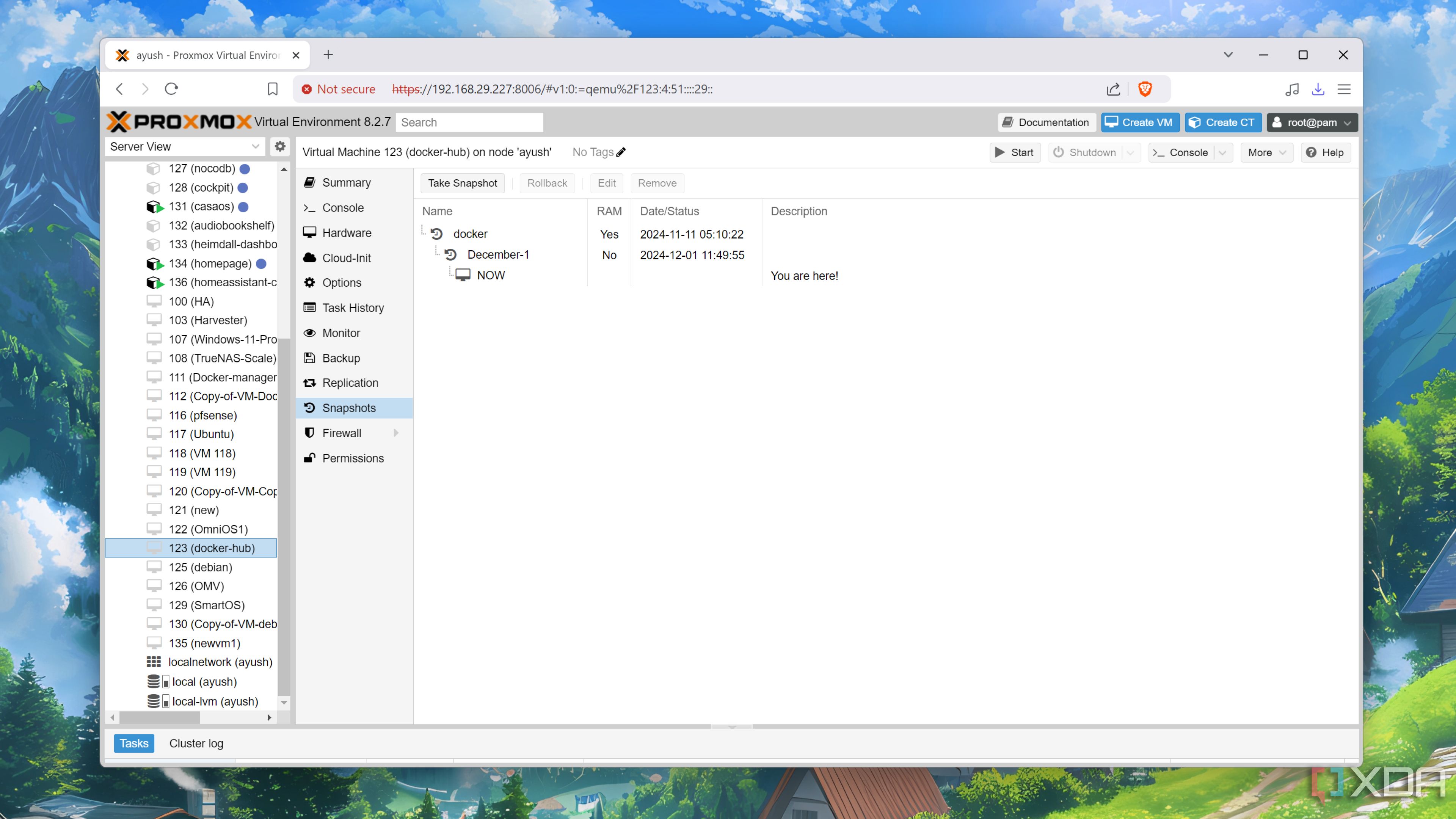Click the snapshot Remove button
The height and width of the screenshot is (819, 1456).
click(x=657, y=183)
